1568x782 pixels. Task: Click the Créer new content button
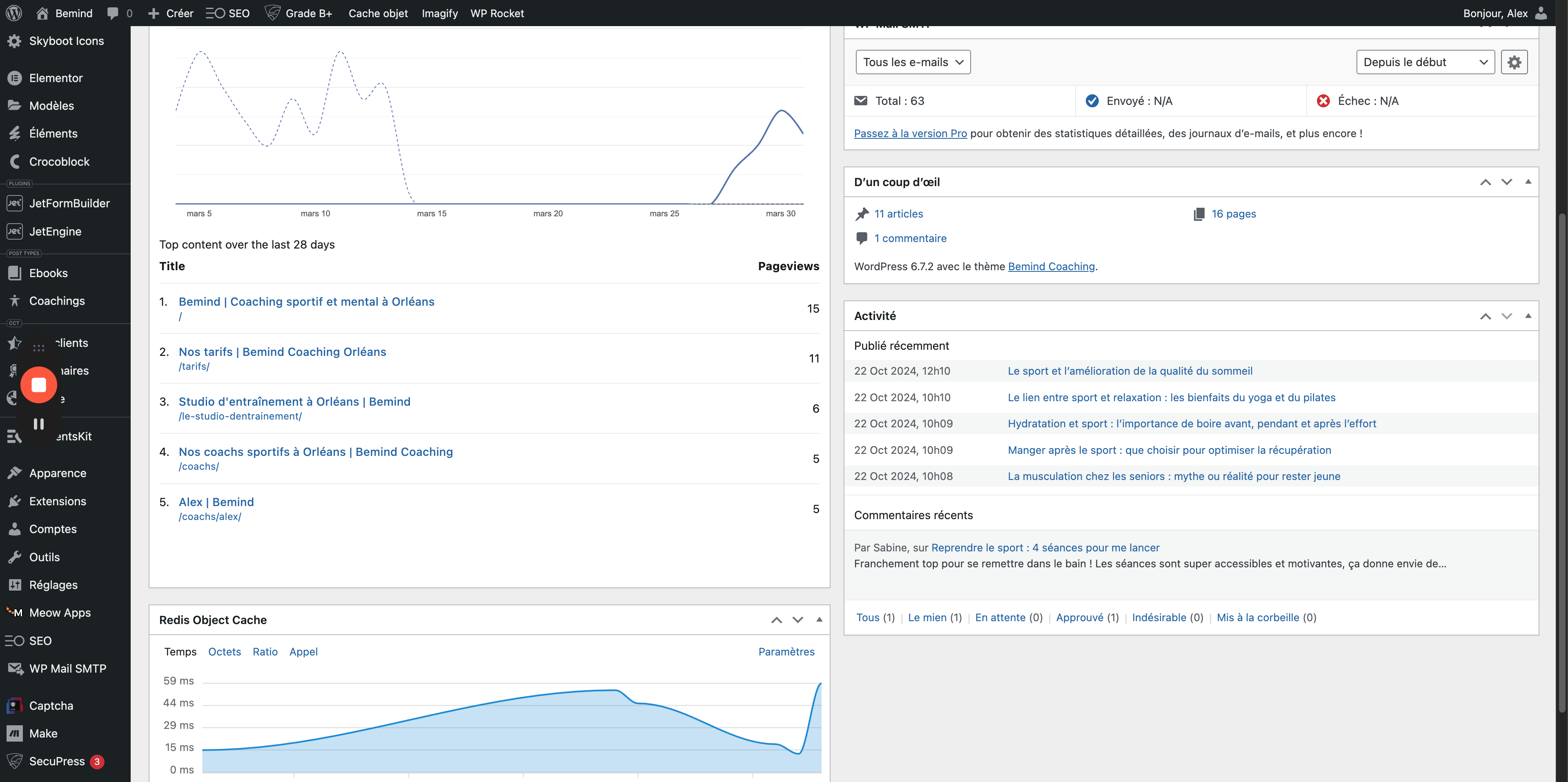[x=170, y=13]
